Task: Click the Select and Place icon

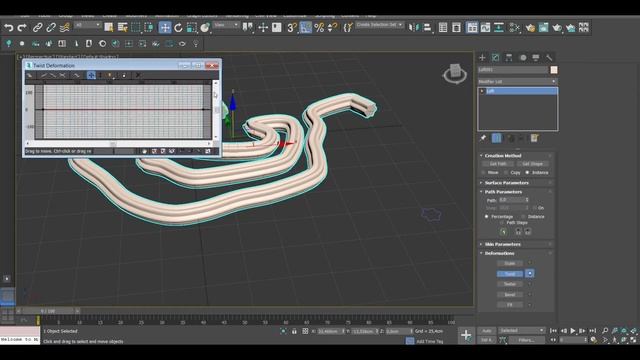Action: pyautogui.click(x=205, y=27)
